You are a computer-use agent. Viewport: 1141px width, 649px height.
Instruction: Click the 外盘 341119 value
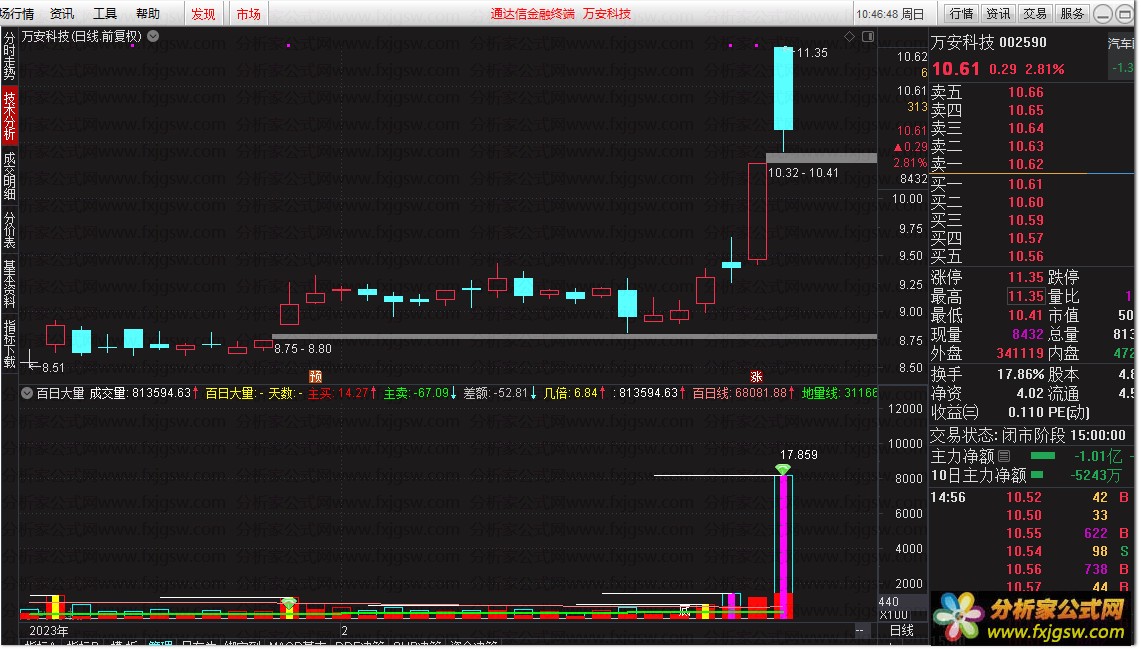click(1020, 353)
